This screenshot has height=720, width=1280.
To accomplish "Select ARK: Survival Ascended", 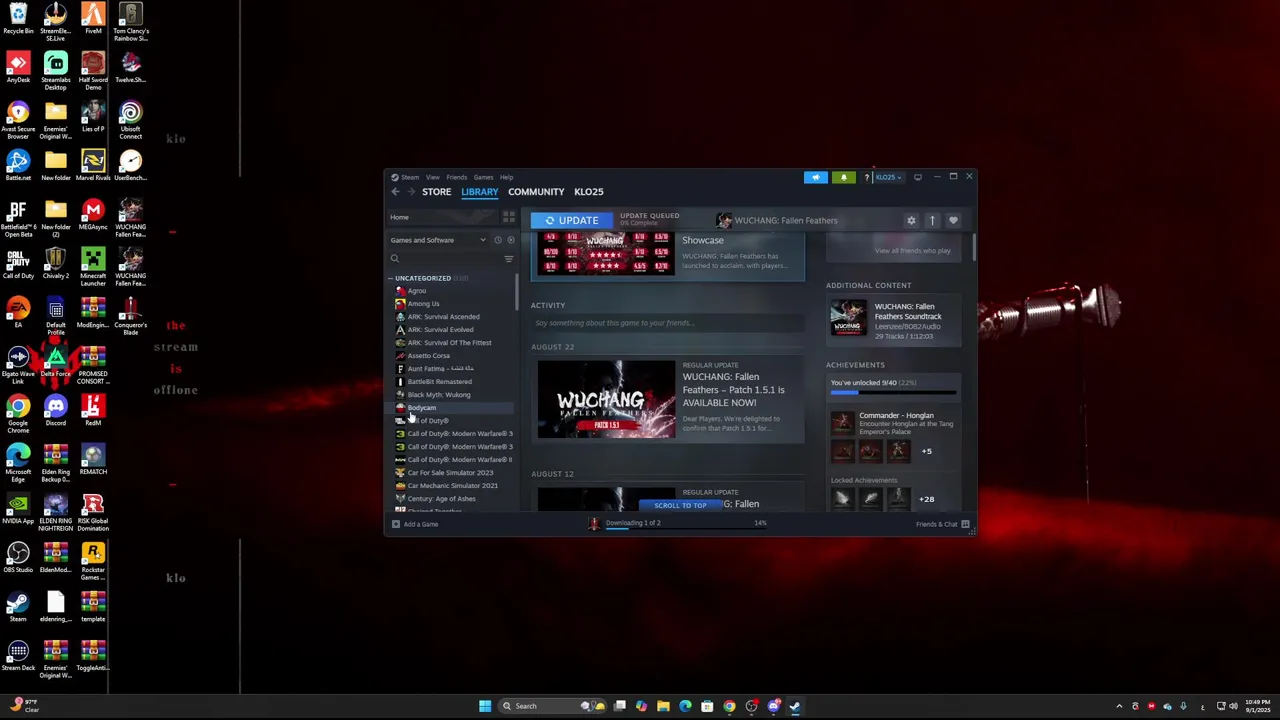I will point(451,317).
